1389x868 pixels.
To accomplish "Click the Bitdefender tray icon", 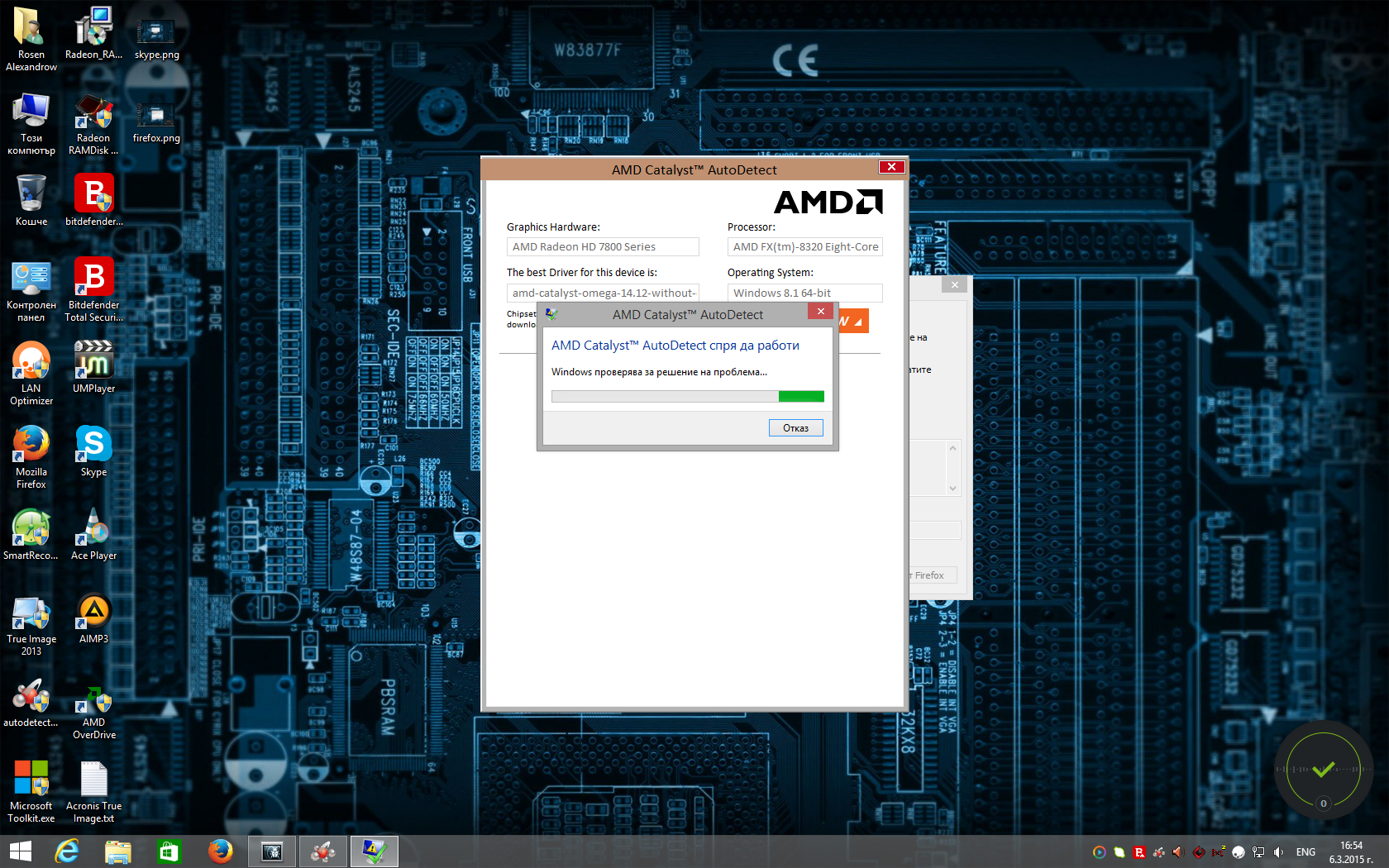I will coord(1139,852).
